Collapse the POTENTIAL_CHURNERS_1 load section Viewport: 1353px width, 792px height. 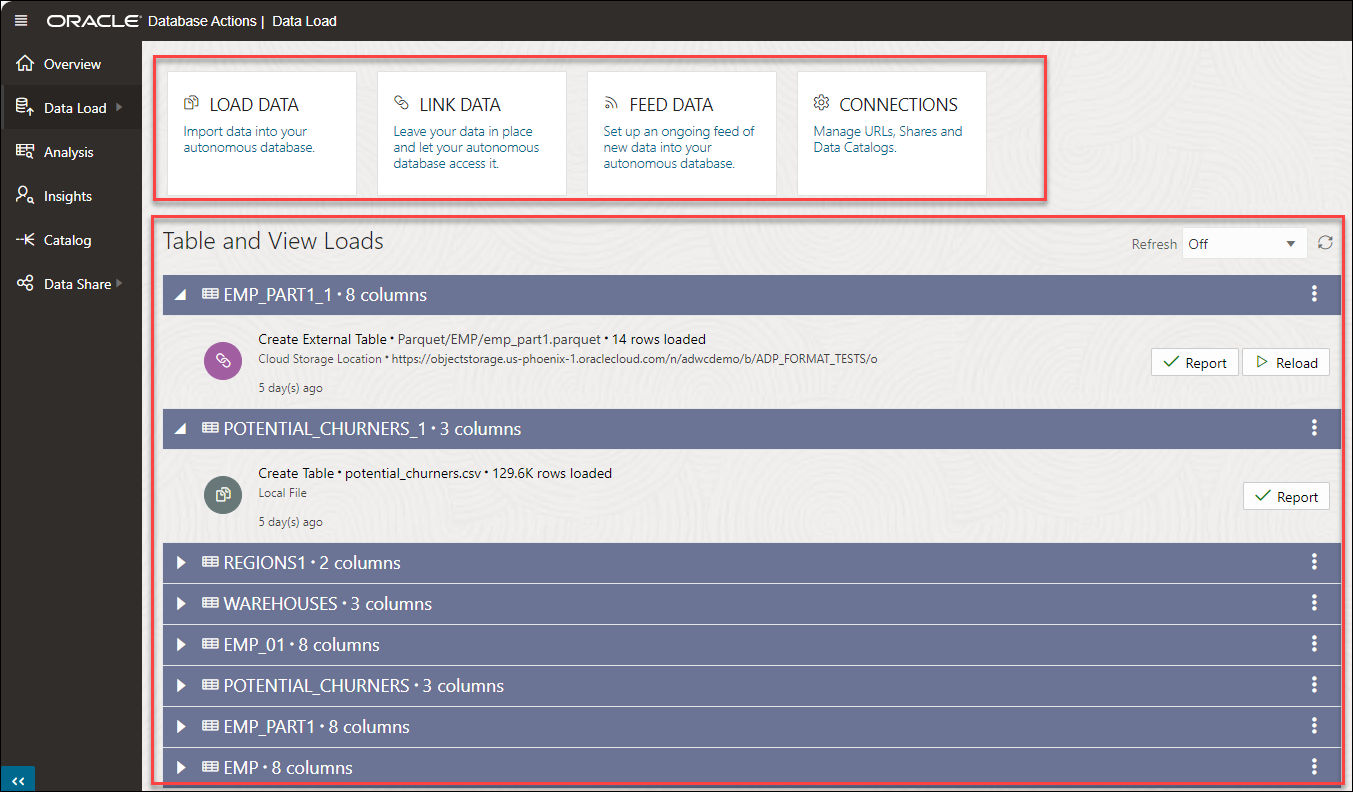(181, 429)
